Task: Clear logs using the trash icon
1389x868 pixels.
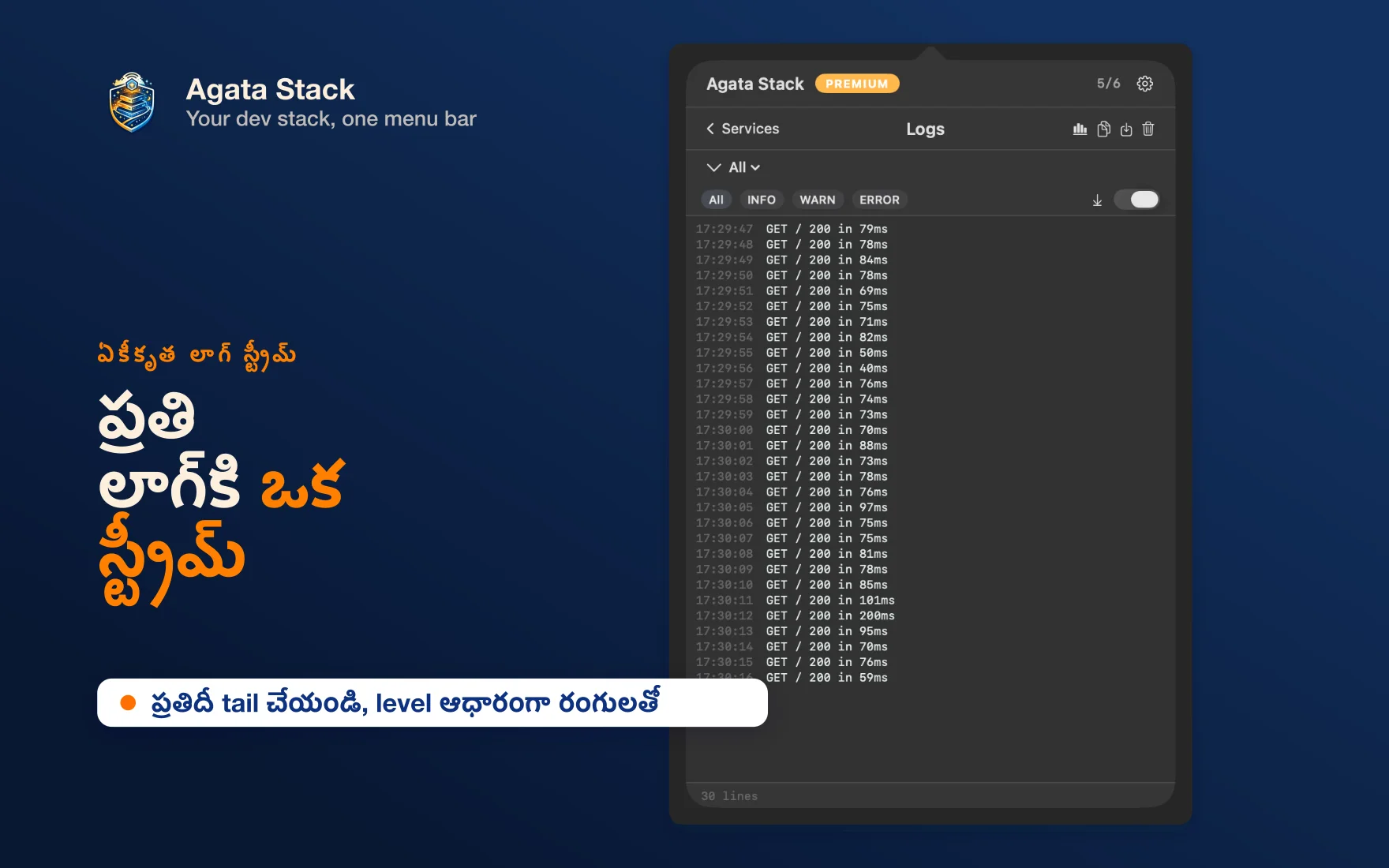Action: pyautogui.click(x=1148, y=129)
